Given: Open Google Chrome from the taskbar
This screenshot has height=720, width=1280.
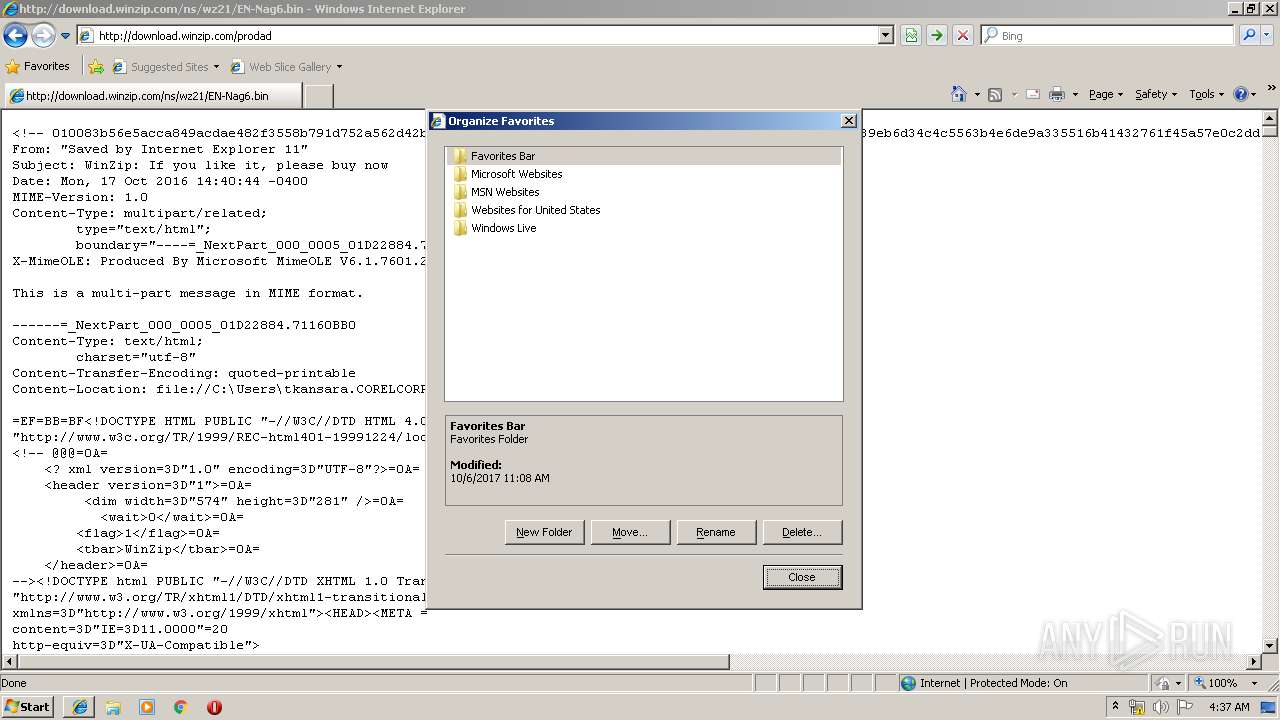Looking at the screenshot, I should (x=181, y=707).
